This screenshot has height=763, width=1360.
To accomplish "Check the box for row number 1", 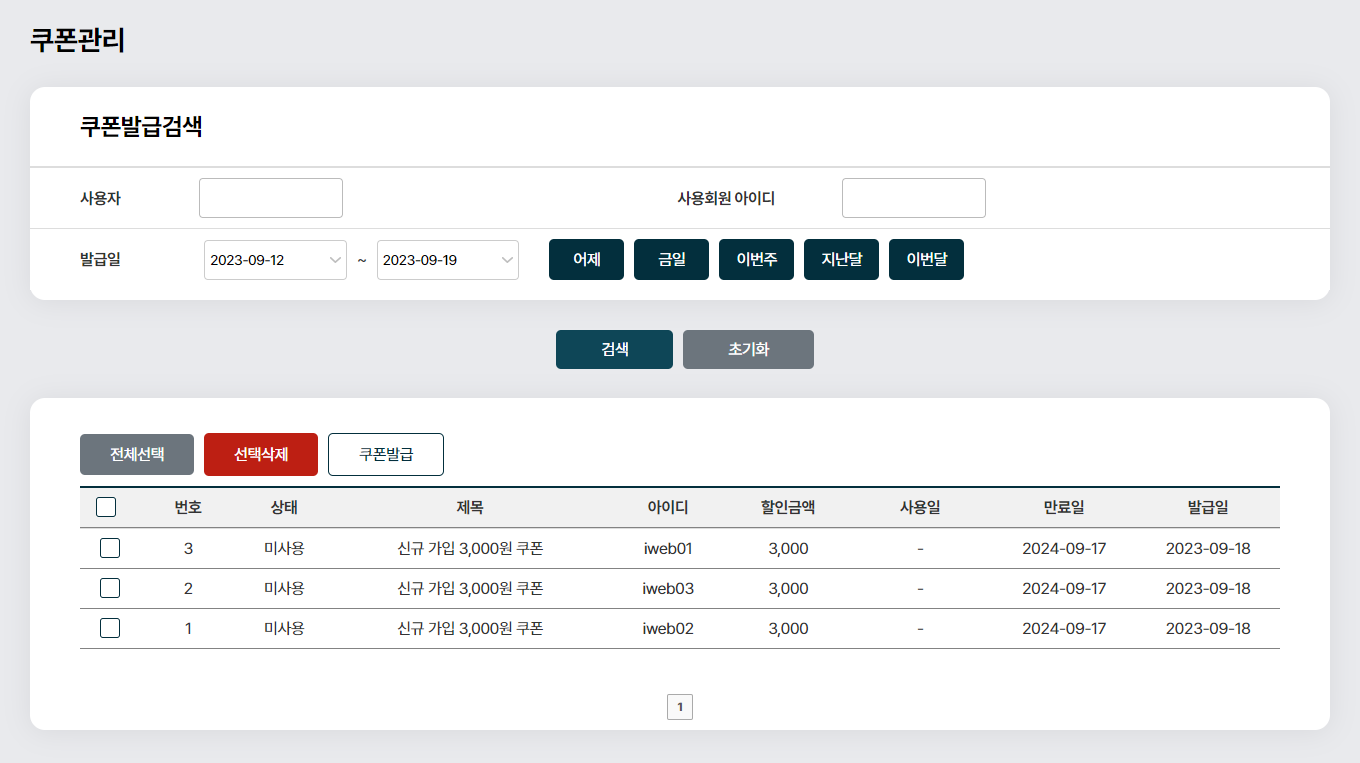I will click(x=110, y=628).
